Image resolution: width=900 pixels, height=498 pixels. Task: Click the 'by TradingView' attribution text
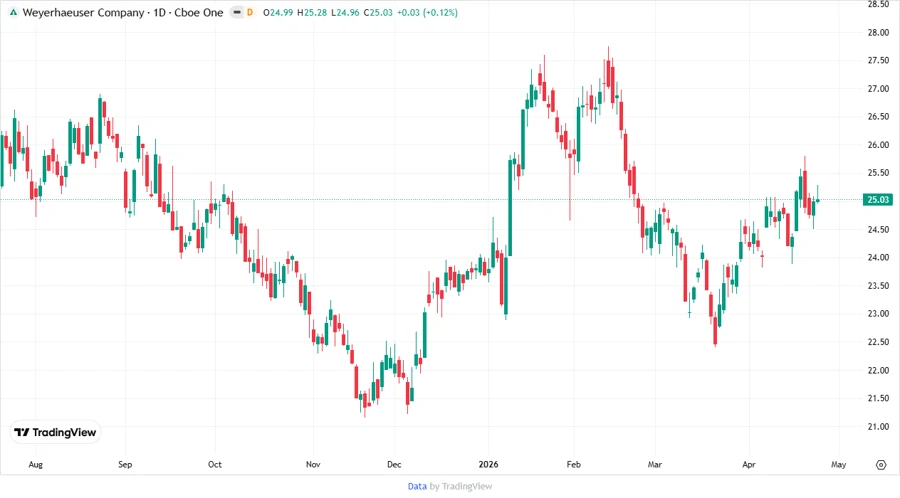(x=461, y=486)
